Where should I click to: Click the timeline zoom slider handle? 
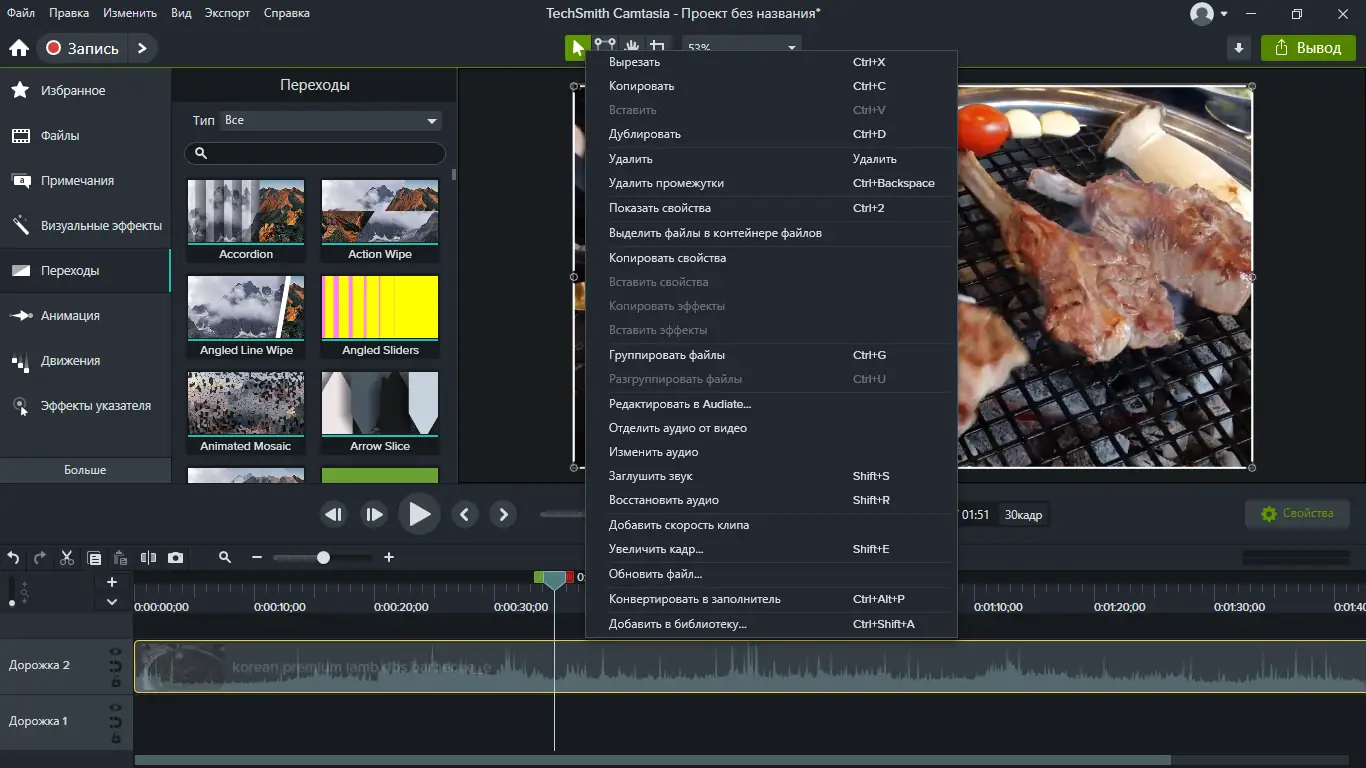click(x=323, y=558)
